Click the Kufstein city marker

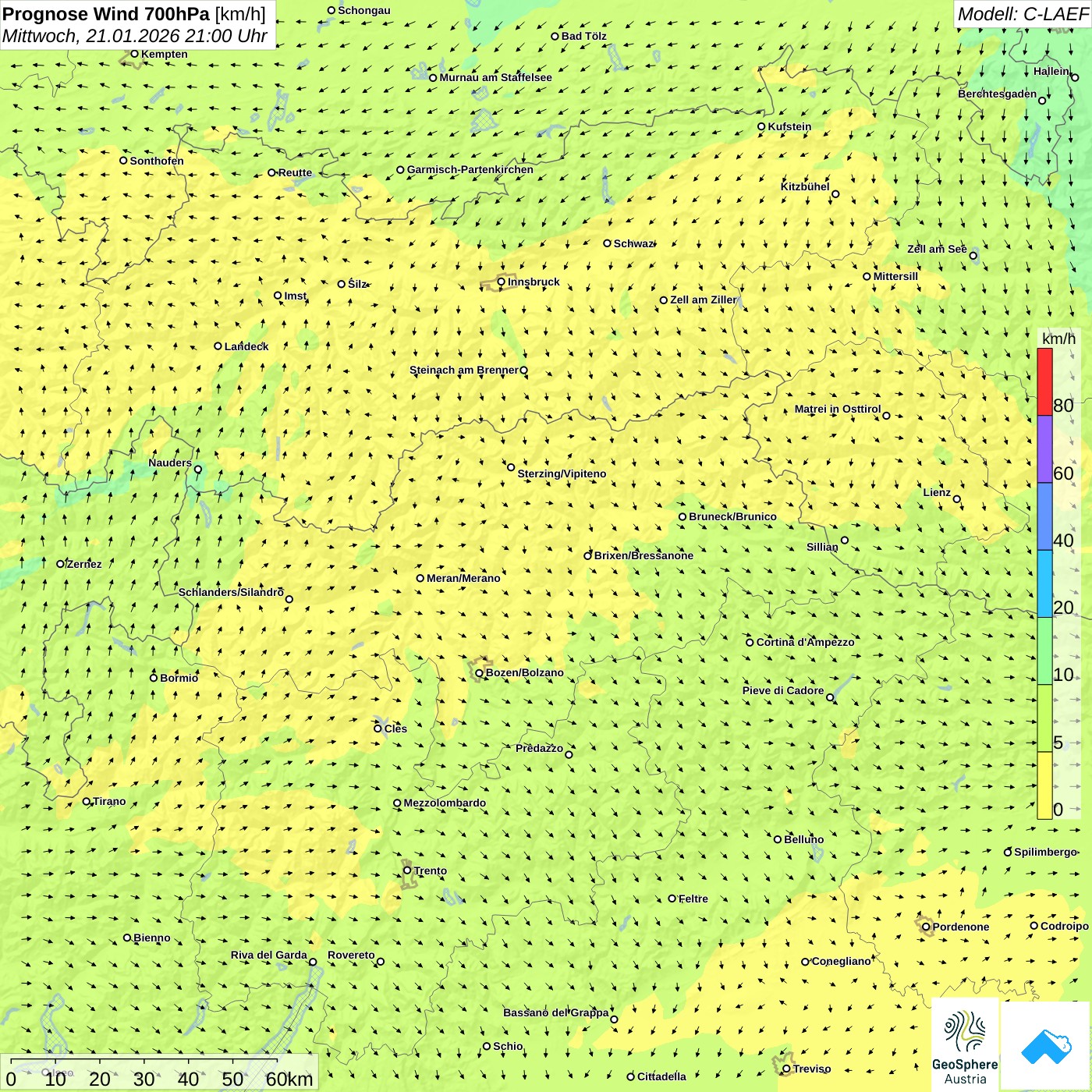click(762, 126)
